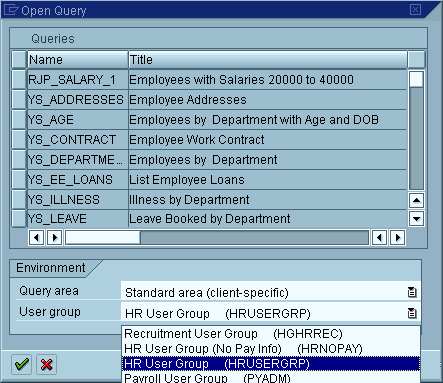Viewport: 443px width, 383px height.
Task: Click vertical scrollbar up arrow
Action: click(416, 200)
